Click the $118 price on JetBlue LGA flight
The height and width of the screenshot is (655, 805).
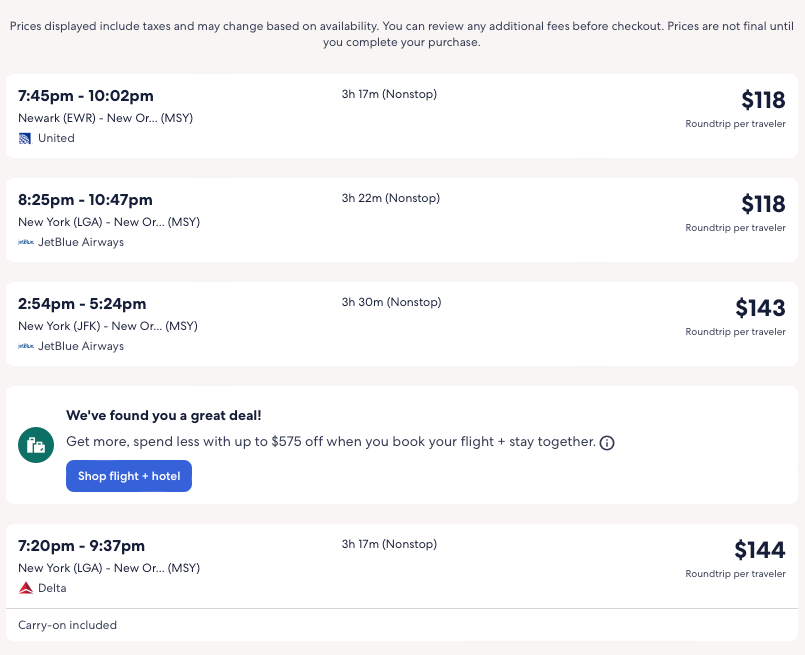(x=763, y=204)
